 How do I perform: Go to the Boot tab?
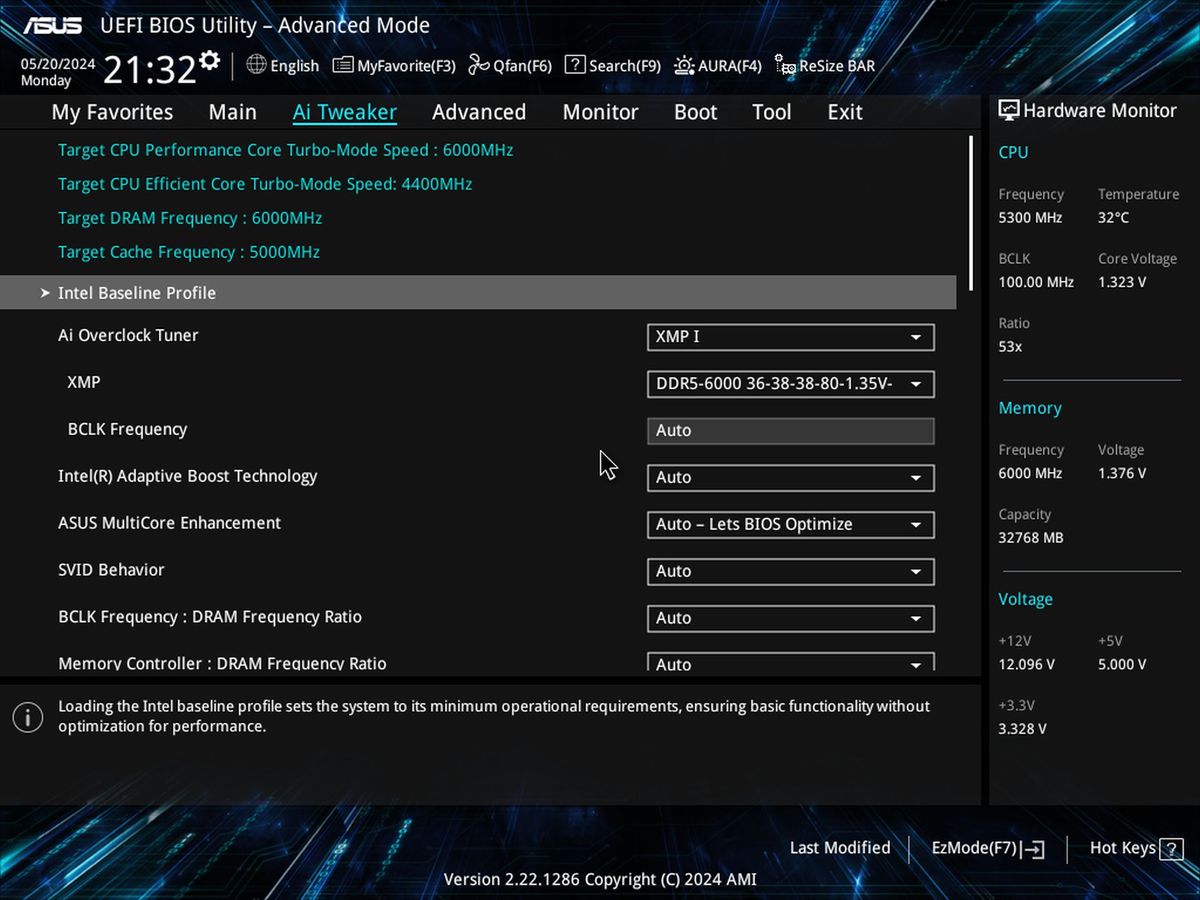pos(695,112)
